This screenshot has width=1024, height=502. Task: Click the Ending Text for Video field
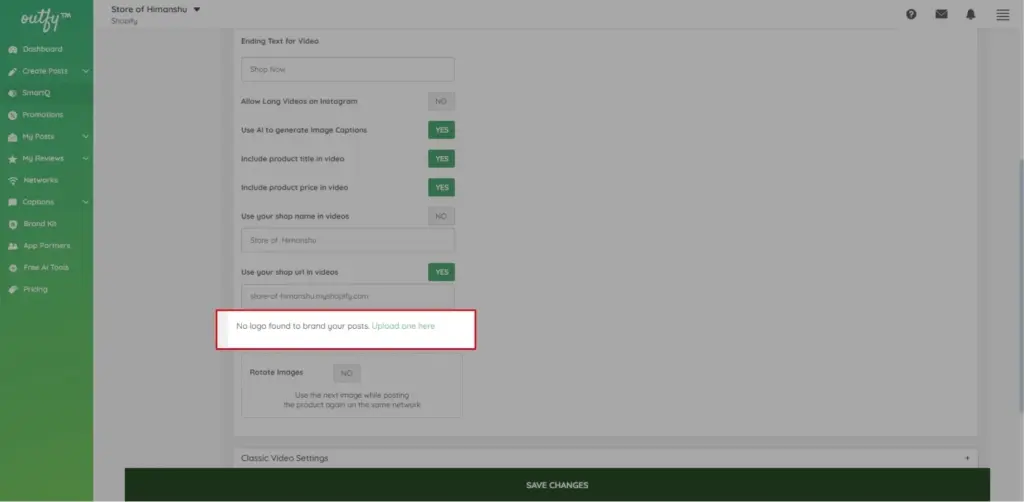point(347,69)
